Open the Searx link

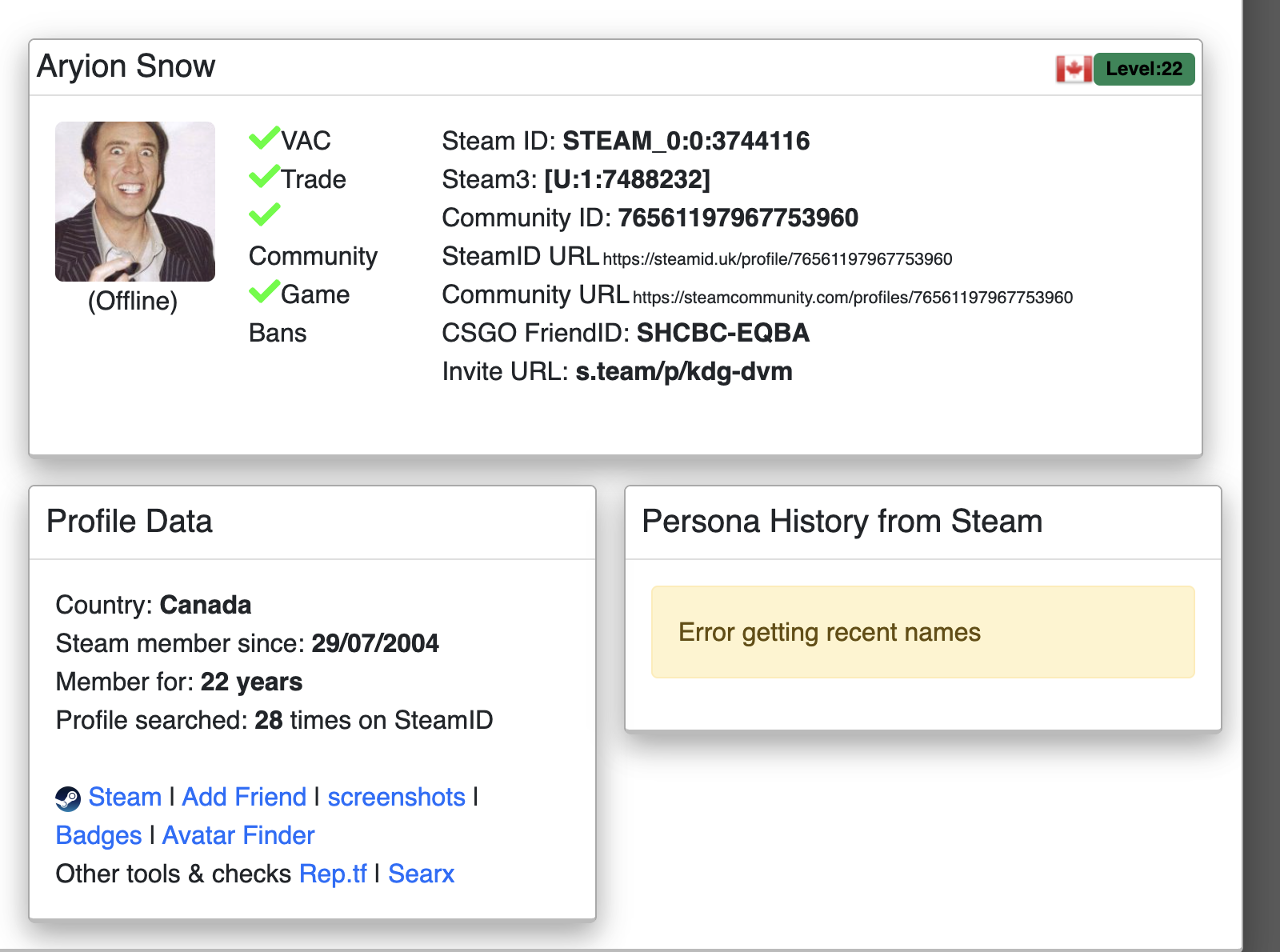pyautogui.click(x=421, y=874)
